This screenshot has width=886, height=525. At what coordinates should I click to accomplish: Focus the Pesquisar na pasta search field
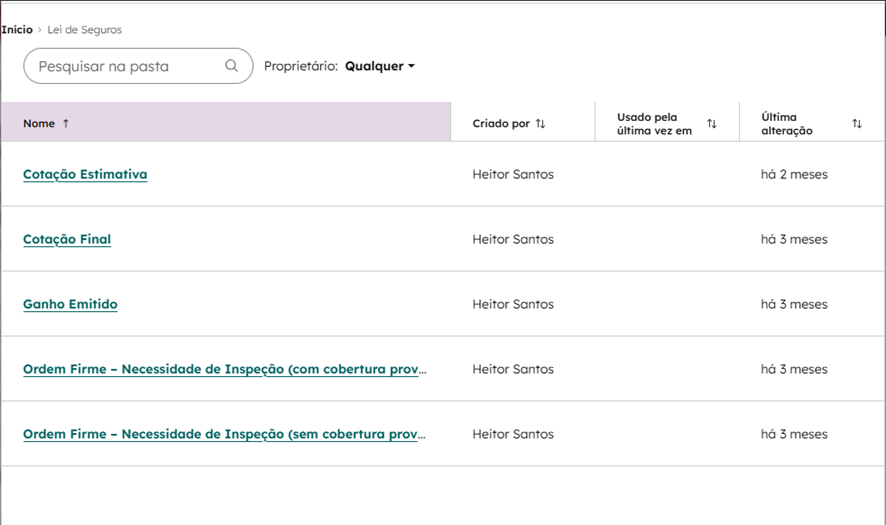click(x=125, y=66)
